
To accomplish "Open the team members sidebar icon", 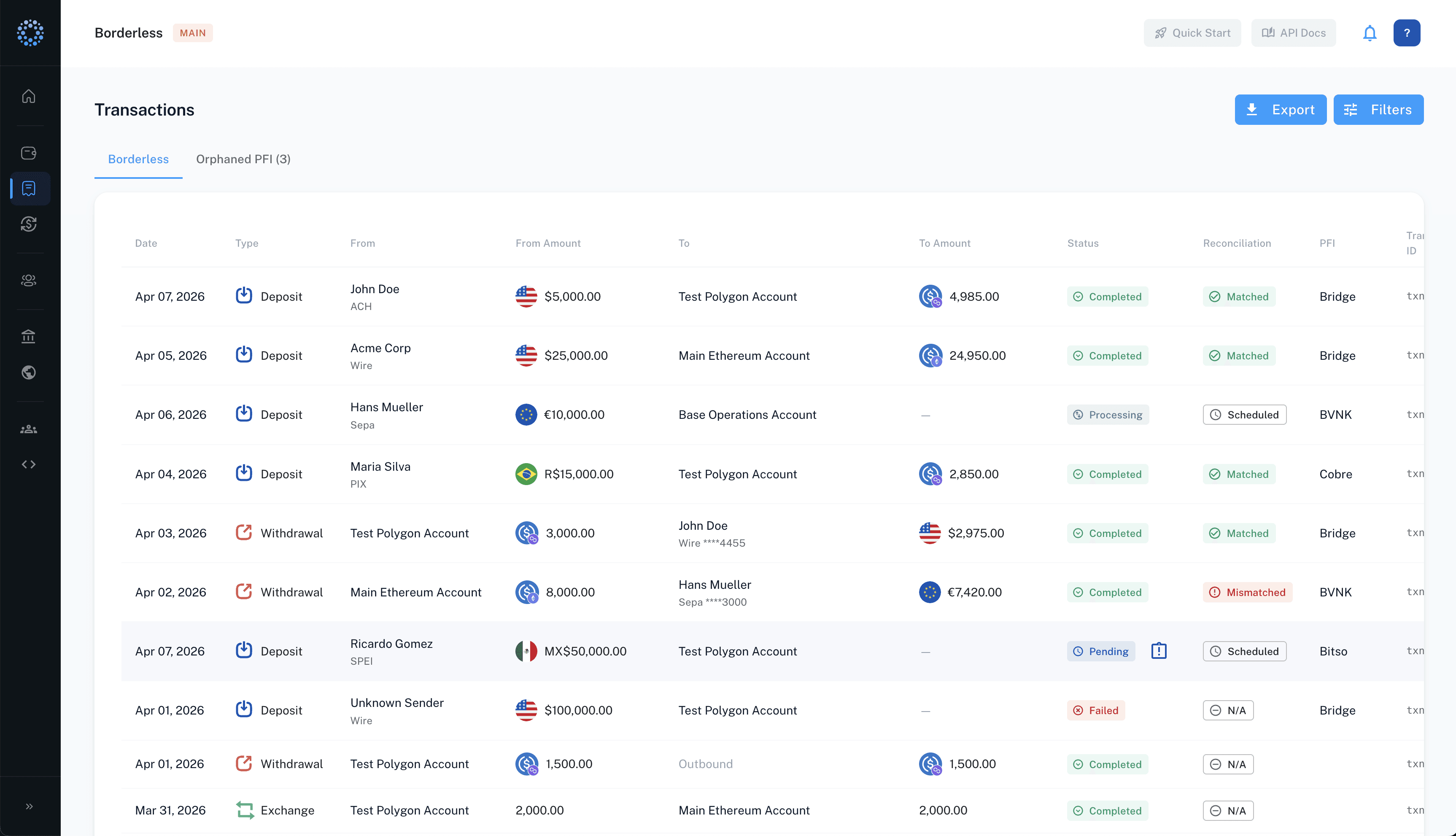I will coord(29,429).
